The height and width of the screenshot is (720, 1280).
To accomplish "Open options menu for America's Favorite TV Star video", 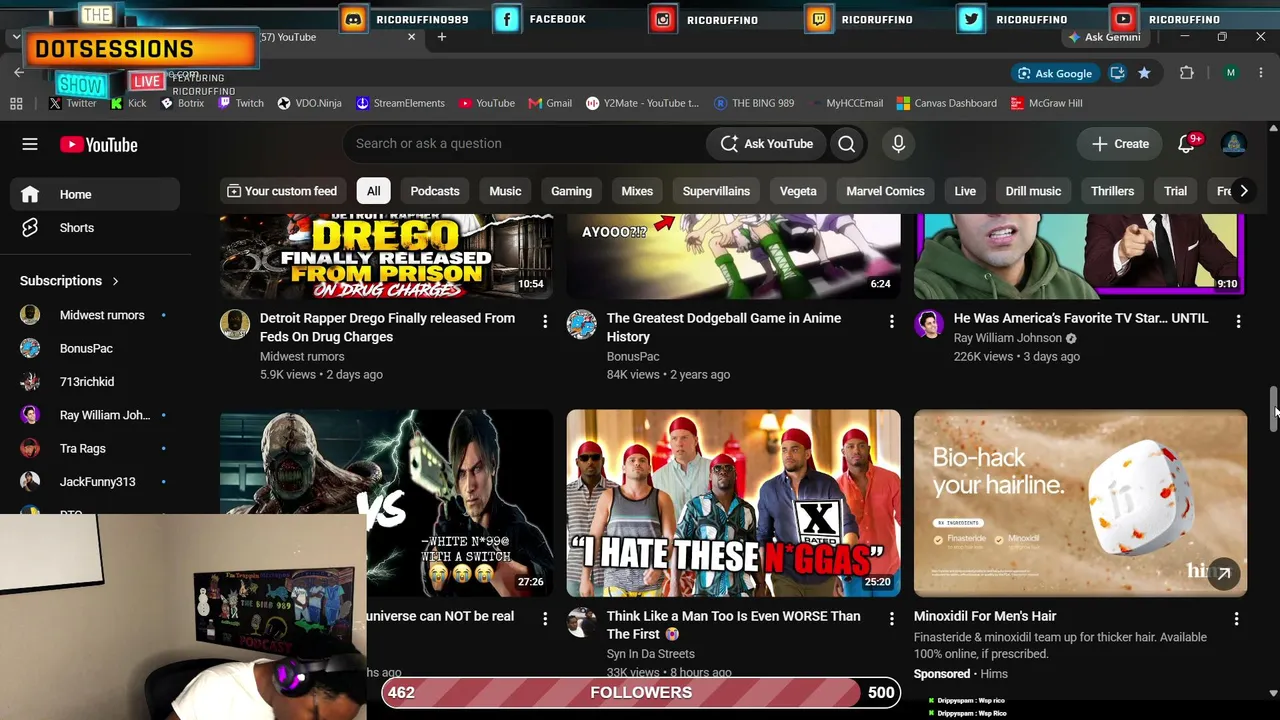I will pos(1238,321).
